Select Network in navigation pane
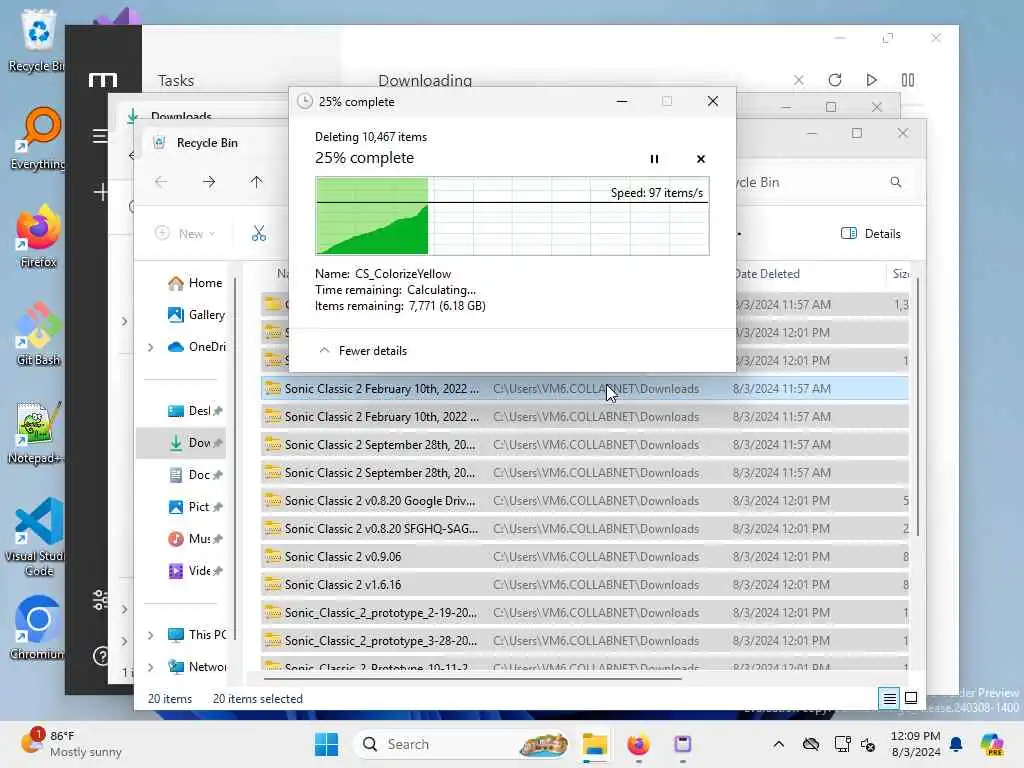 (197, 667)
